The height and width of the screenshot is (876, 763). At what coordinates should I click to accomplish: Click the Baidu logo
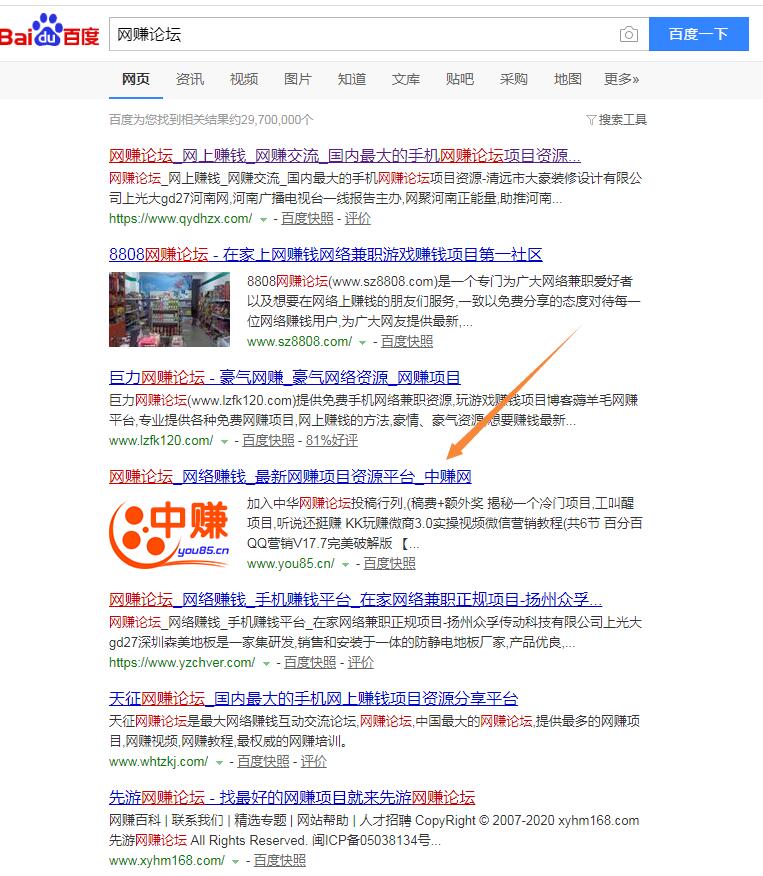click(49, 31)
